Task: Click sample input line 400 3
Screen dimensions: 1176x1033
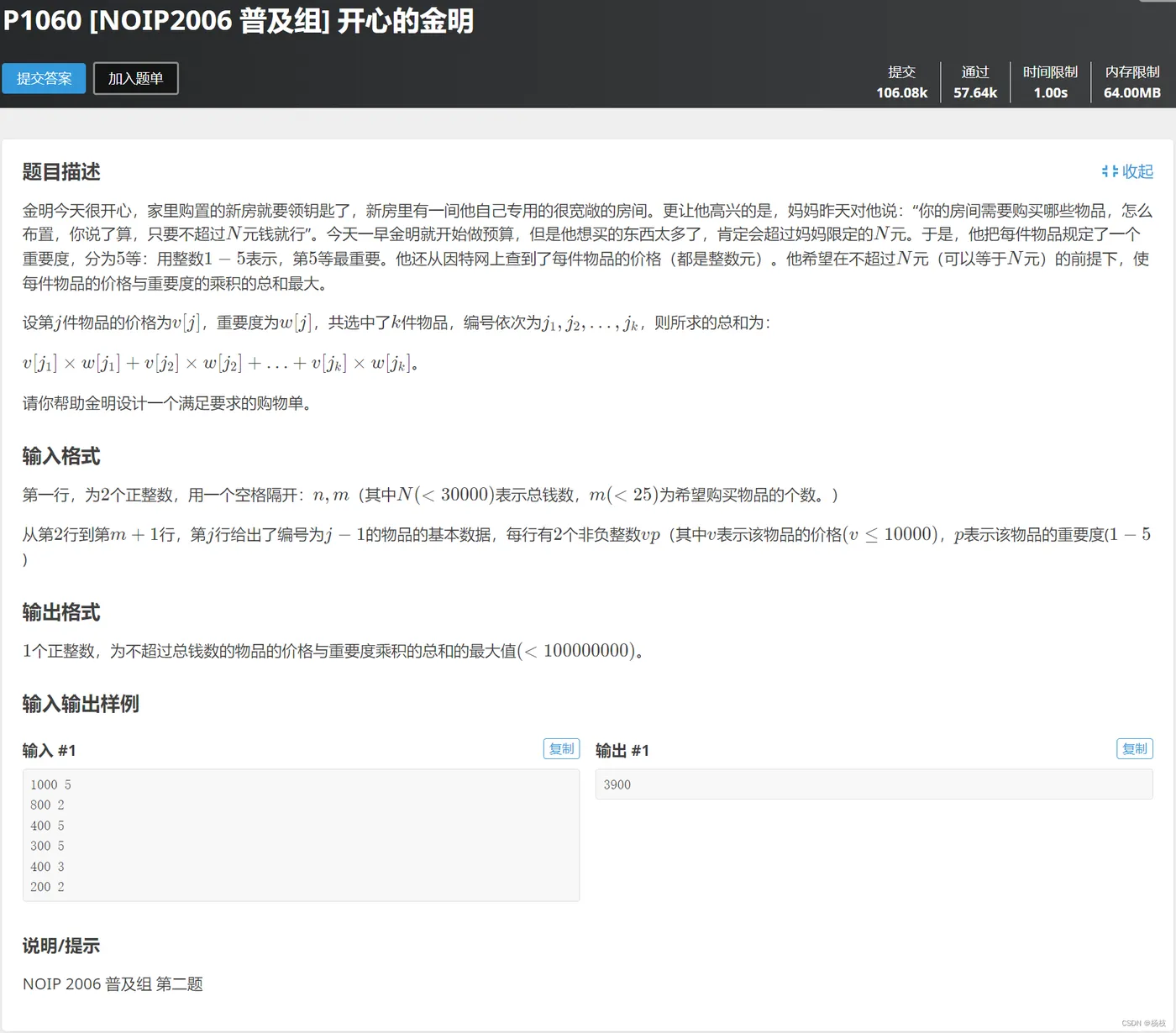Action: [x=47, y=867]
